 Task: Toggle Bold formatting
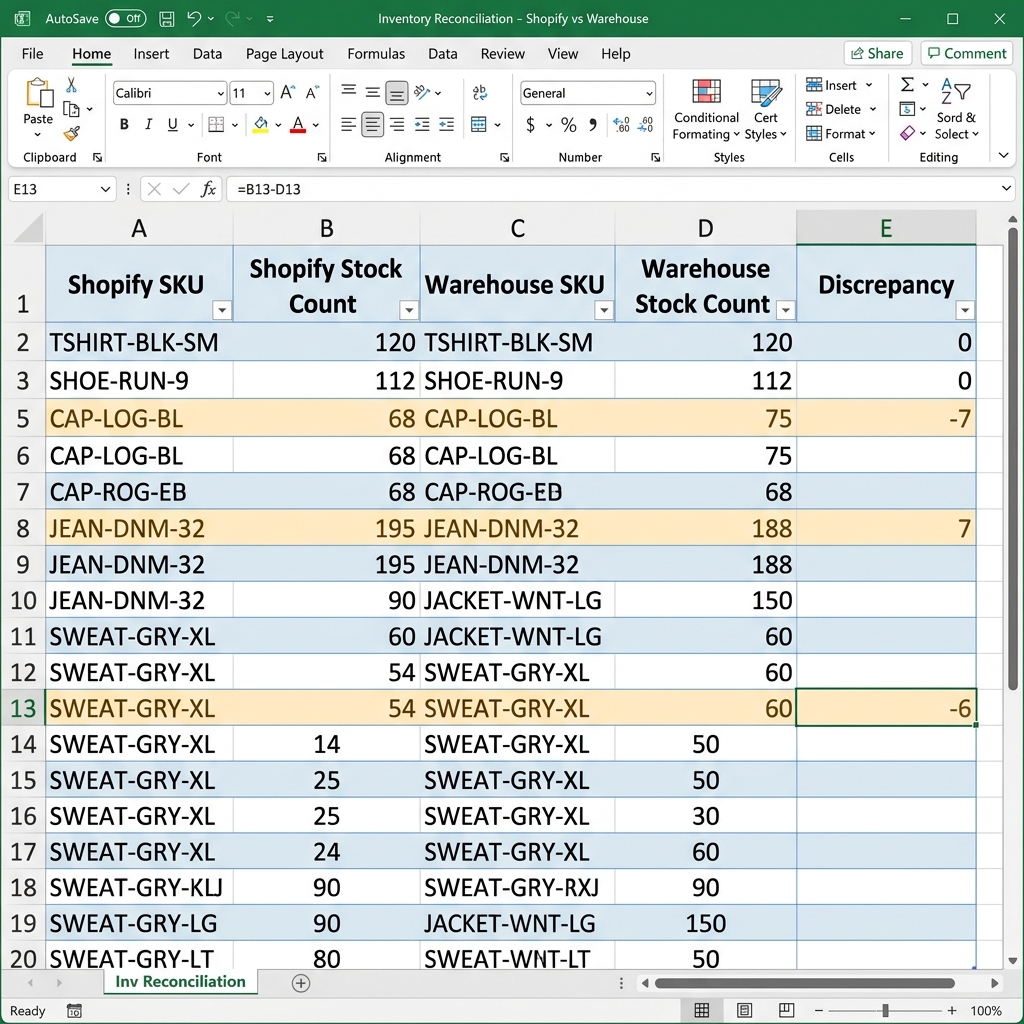[x=124, y=124]
